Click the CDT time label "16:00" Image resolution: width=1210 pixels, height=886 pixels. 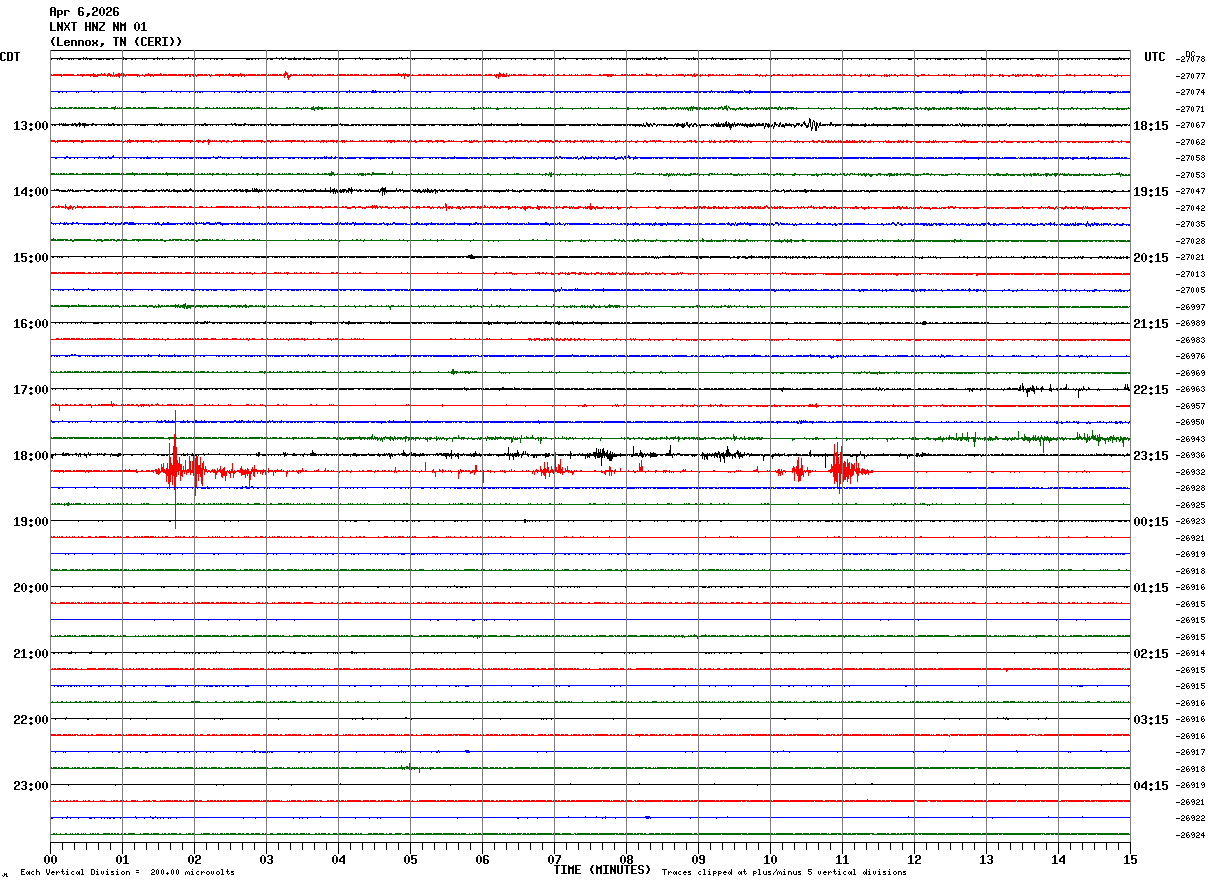(30, 324)
